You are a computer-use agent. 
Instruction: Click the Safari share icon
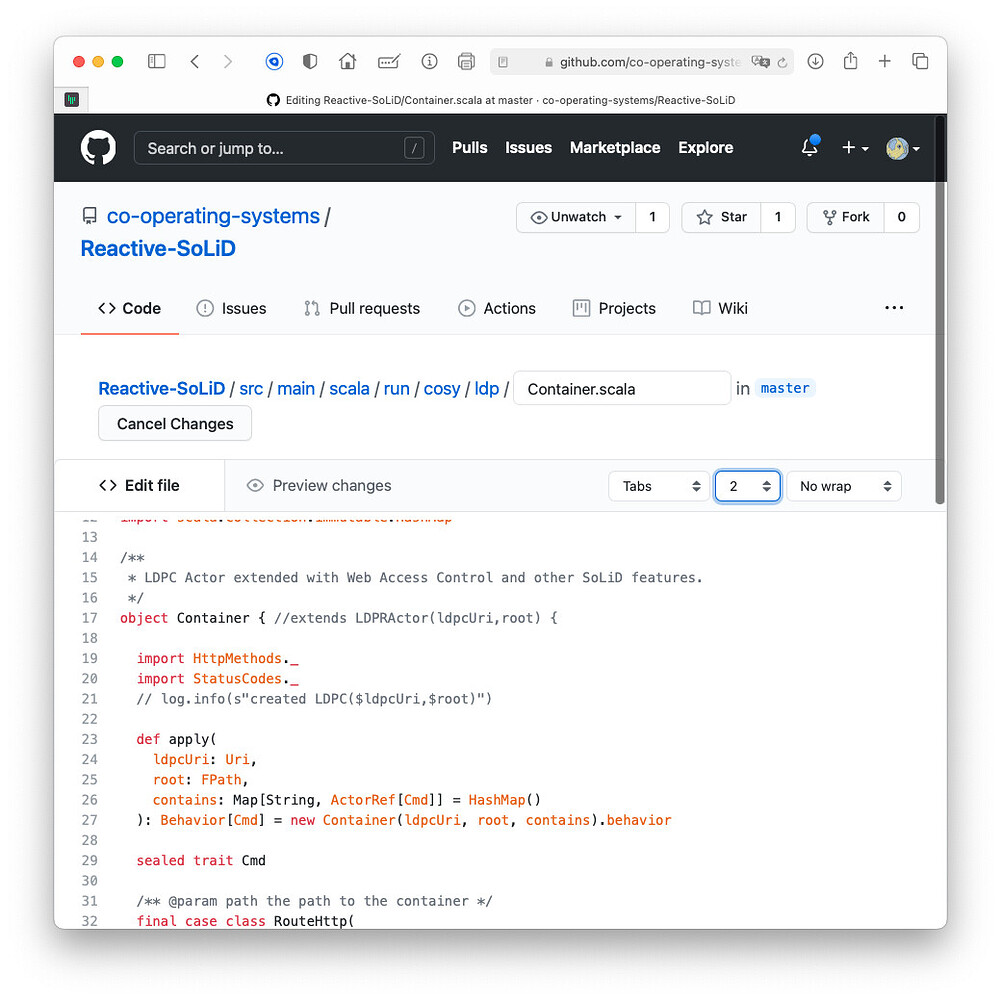[850, 61]
